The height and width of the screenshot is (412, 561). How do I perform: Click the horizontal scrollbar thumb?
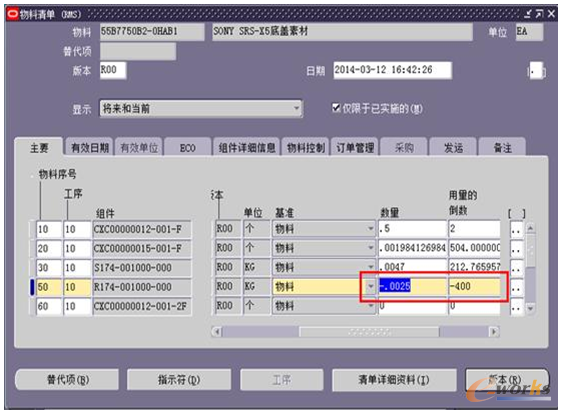tap(369, 332)
